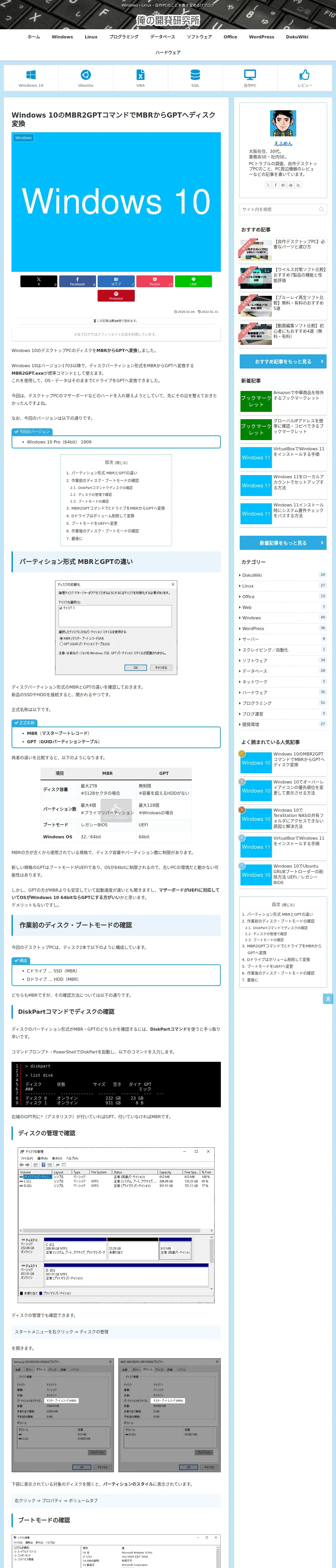Click the disk initialization dialog image
336x1568 pixels.
[x=116, y=627]
